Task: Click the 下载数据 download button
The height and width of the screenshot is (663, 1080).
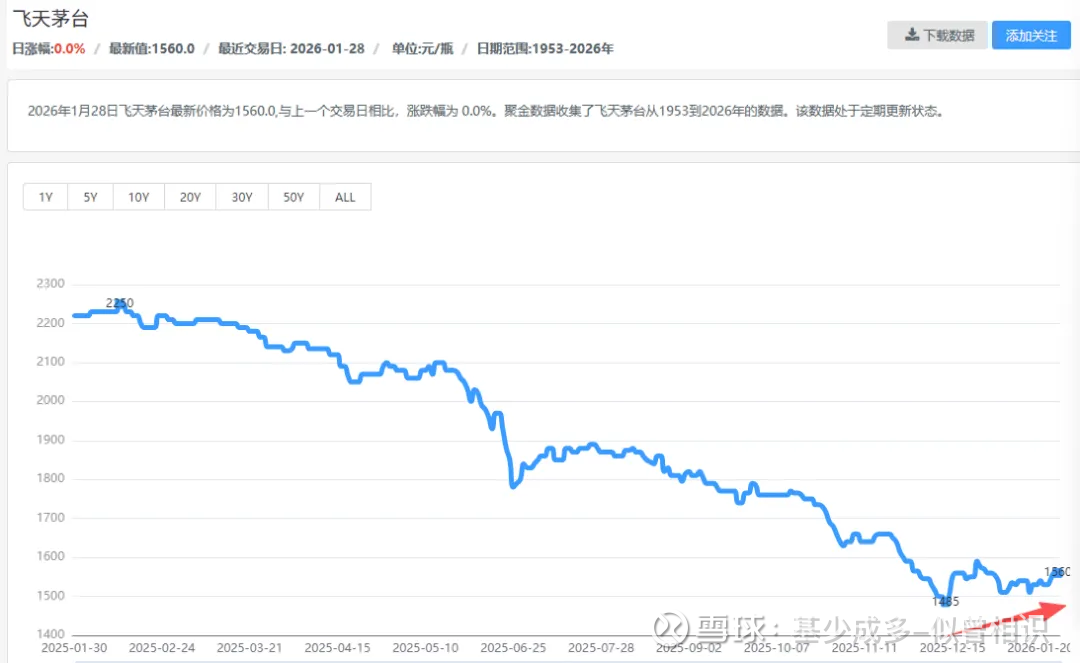Action: (937, 35)
